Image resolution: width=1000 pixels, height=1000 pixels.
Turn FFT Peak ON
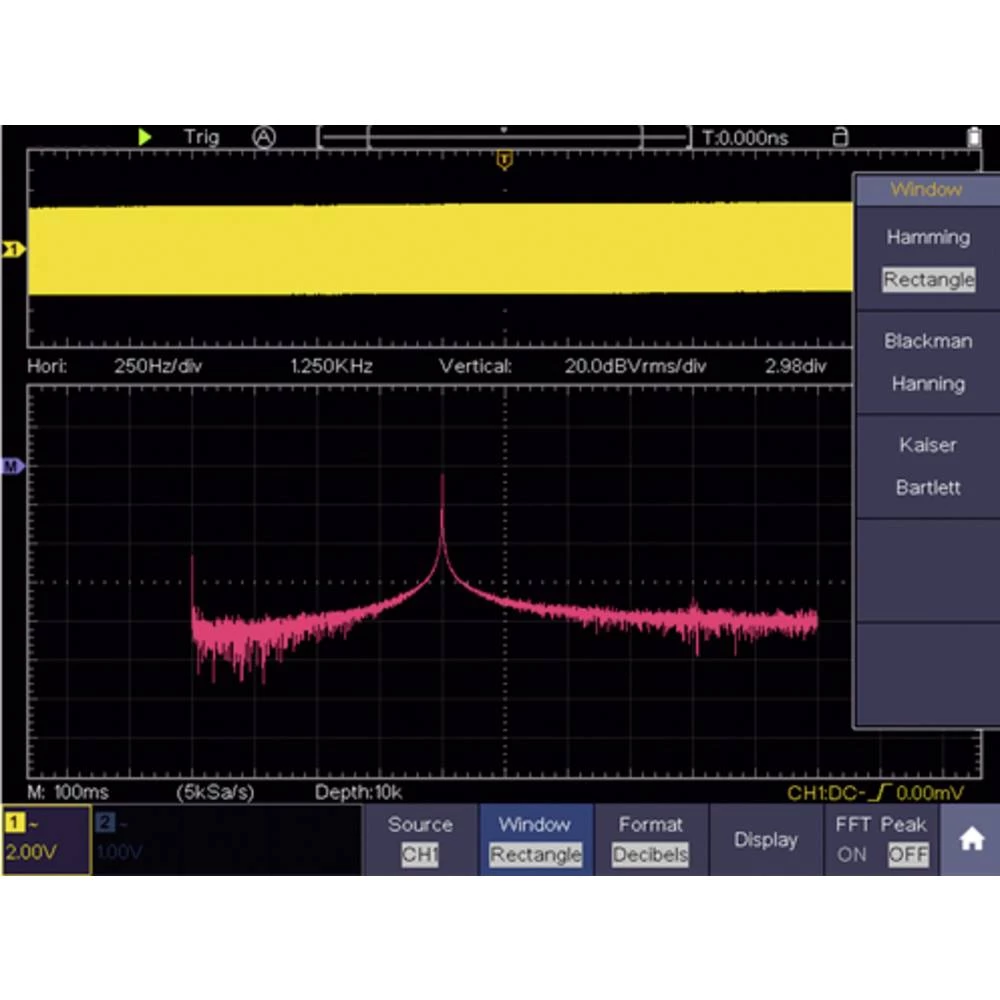(x=852, y=855)
